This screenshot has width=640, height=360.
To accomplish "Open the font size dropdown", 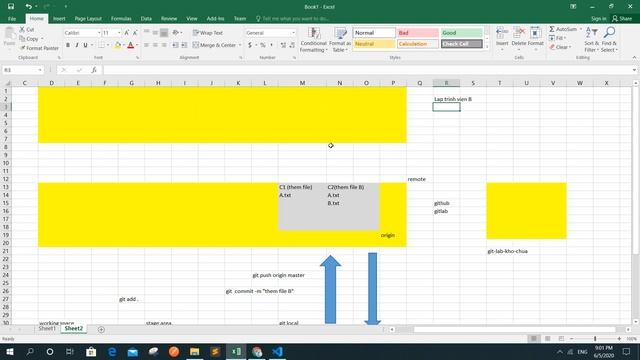I will [119, 33].
